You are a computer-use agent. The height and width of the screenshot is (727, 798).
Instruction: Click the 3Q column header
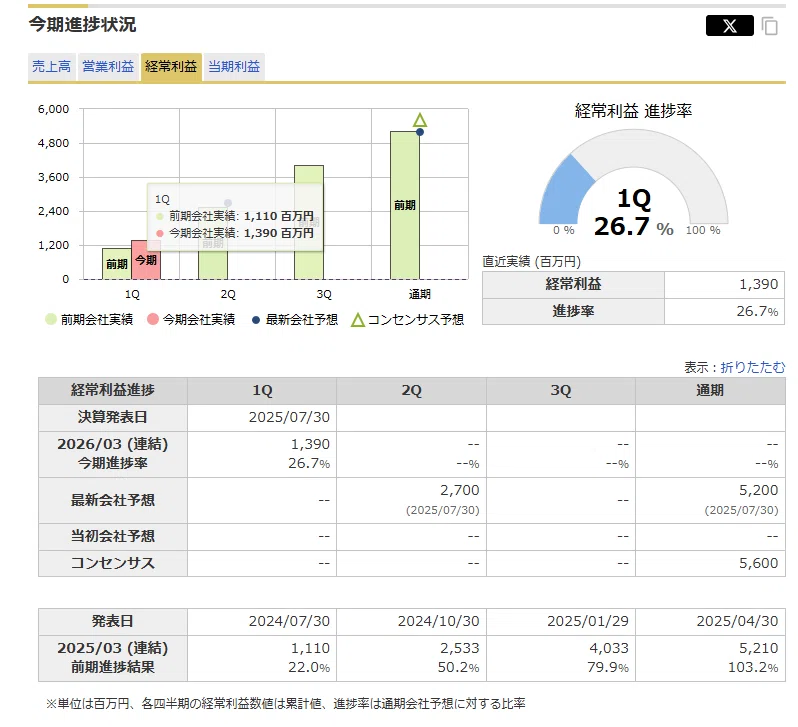(x=561, y=390)
